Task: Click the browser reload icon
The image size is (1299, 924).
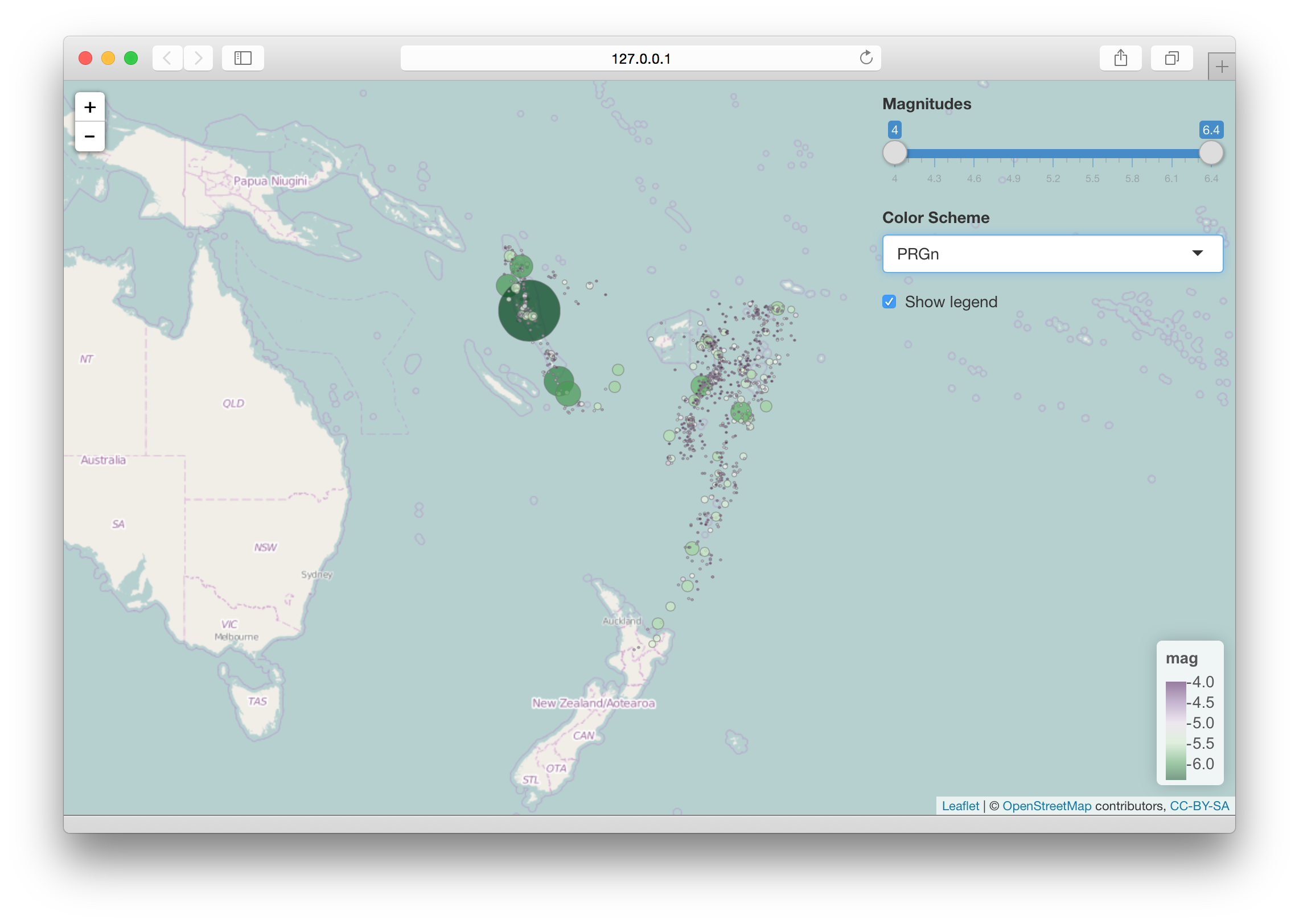Action: coord(866,57)
